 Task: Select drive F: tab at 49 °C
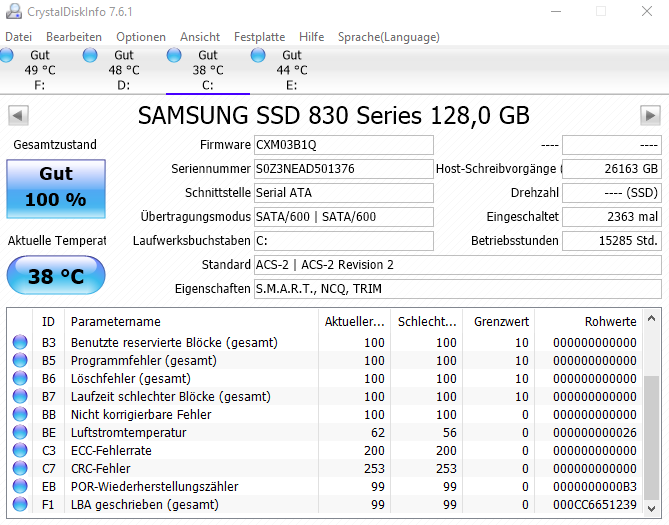[41, 70]
